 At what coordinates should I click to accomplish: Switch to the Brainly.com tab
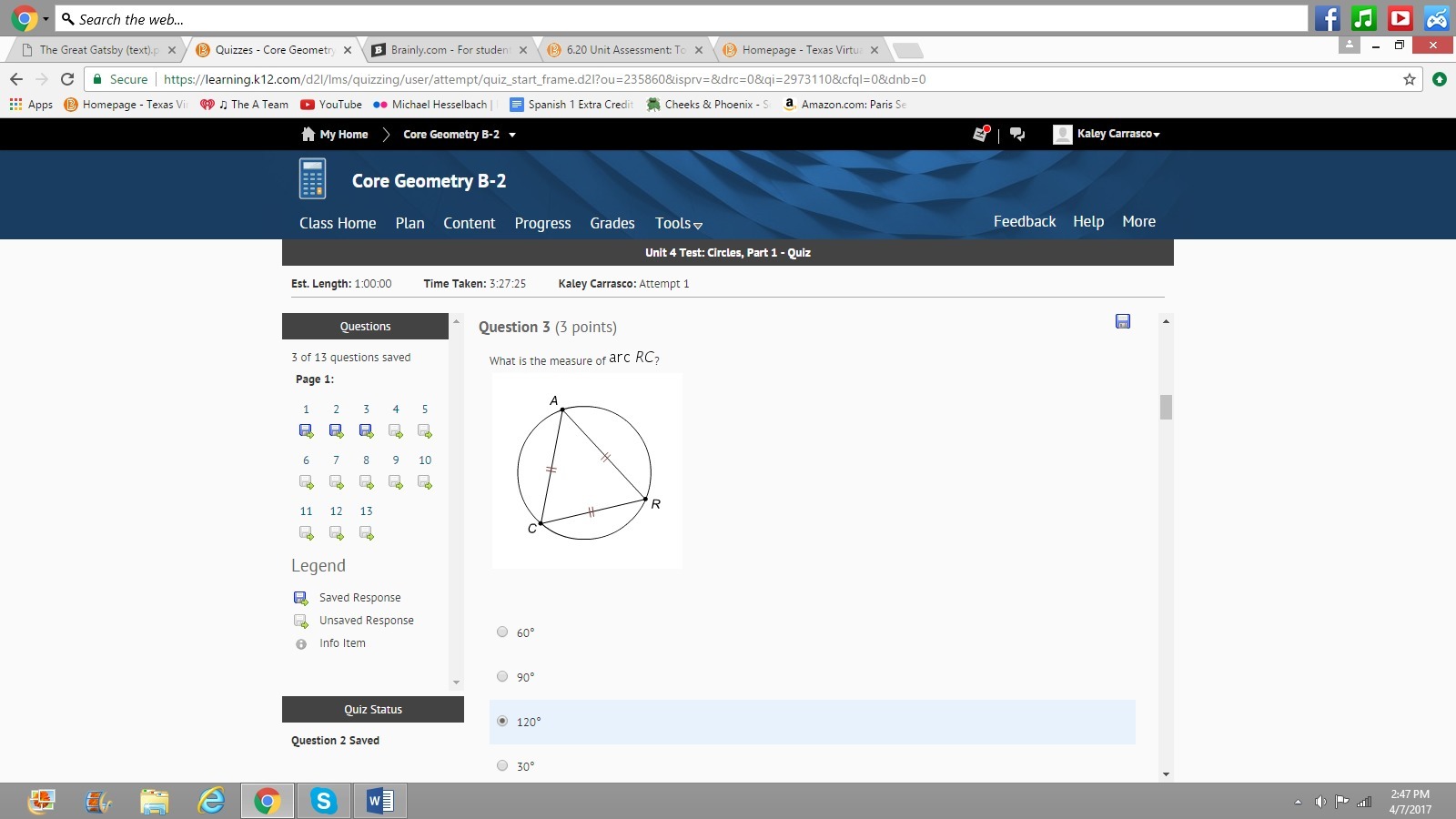(450, 50)
